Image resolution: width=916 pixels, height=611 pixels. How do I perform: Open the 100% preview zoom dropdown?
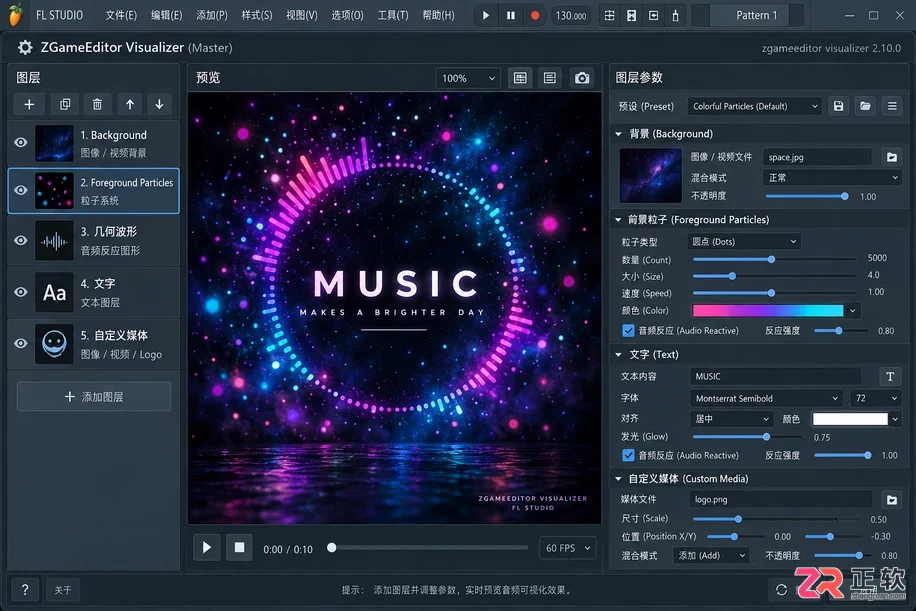(468, 78)
